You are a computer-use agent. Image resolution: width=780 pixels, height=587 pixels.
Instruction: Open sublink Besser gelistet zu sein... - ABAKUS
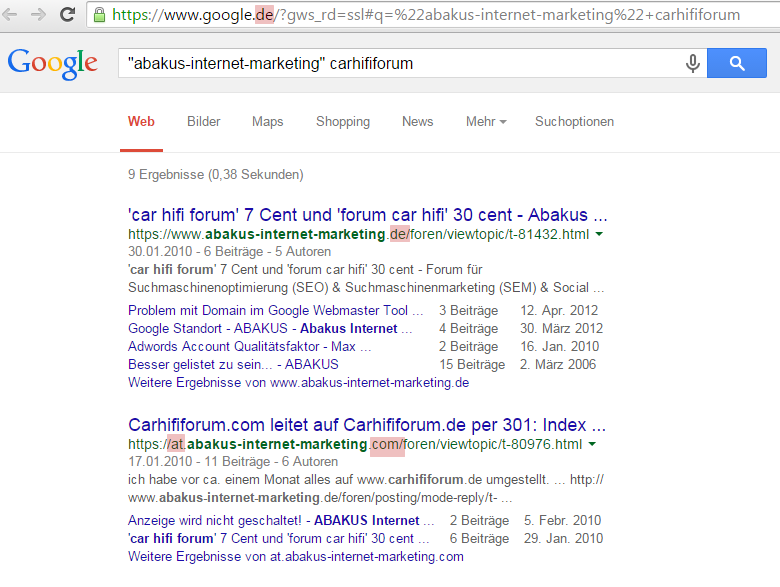click(x=233, y=364)
